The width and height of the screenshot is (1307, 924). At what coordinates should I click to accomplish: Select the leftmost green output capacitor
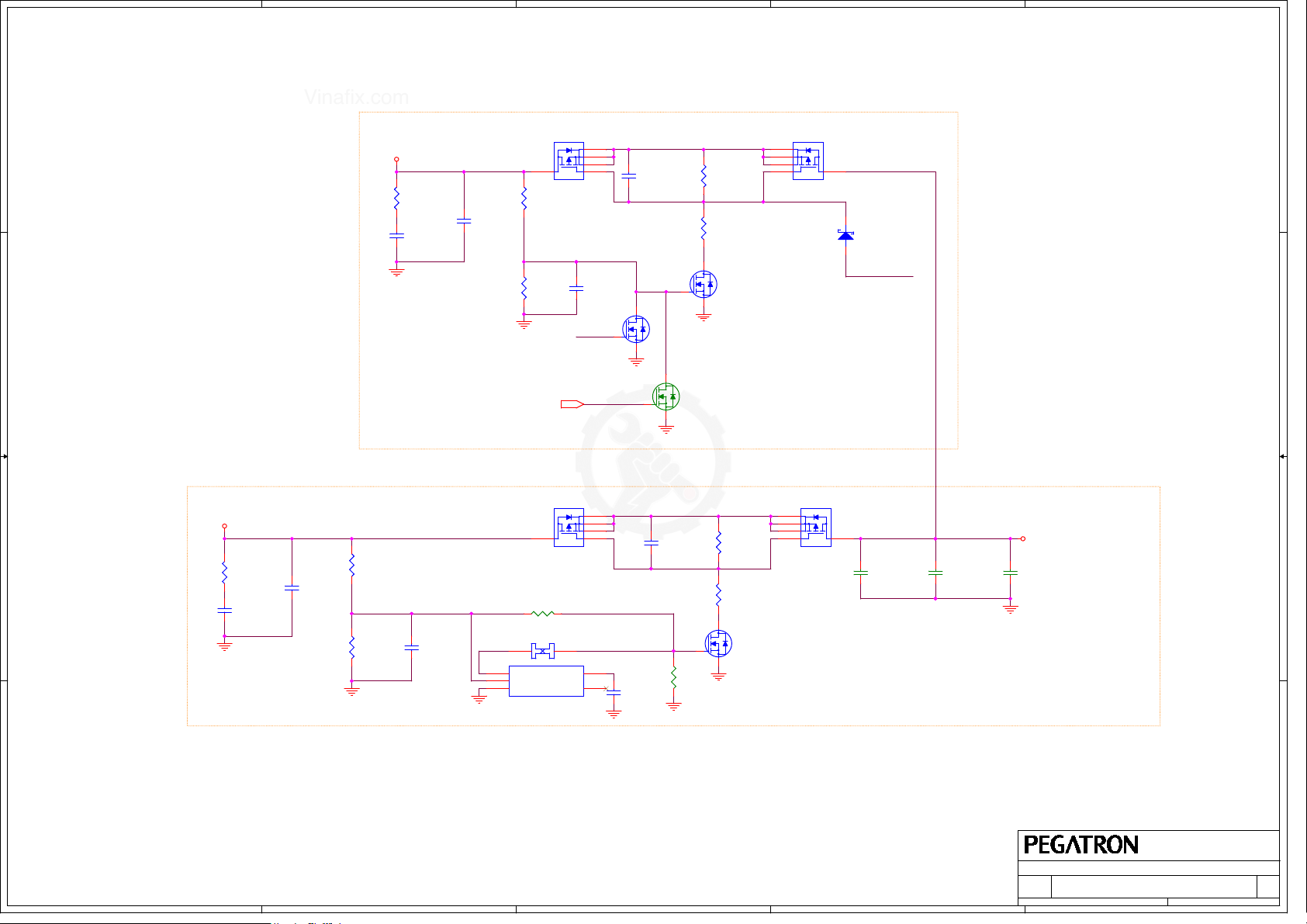click(x=860, y=573)
